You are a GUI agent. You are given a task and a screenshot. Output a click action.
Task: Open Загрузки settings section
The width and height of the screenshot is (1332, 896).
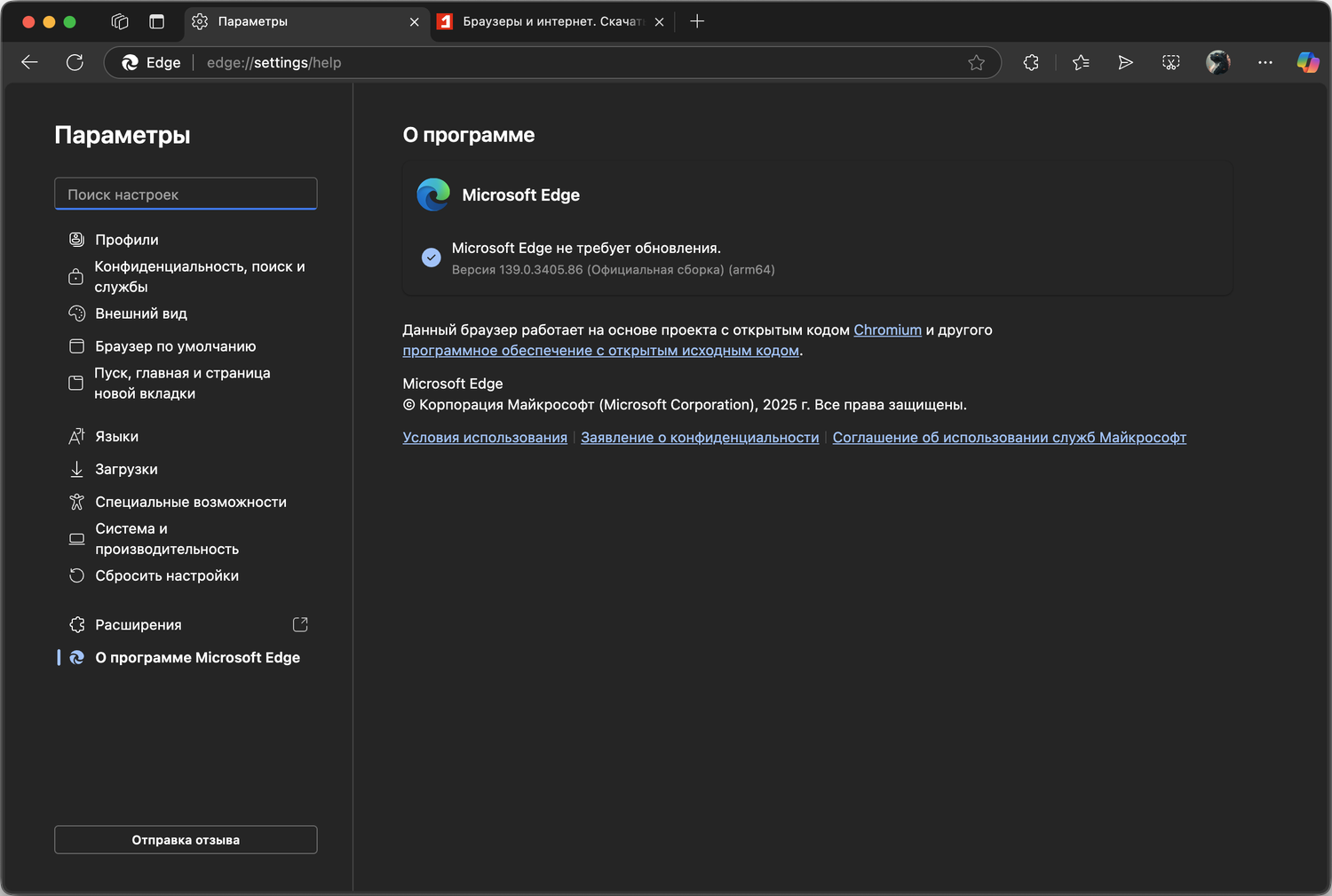click(126, 469)
